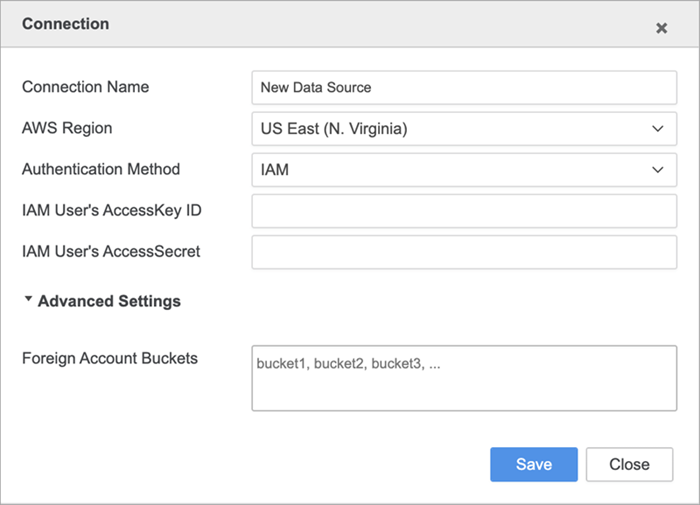Image resolution: width=700 pixels, height=505 pixels.
Task: Click the IAM User's AccessSecret label
Action: (111, 251)
